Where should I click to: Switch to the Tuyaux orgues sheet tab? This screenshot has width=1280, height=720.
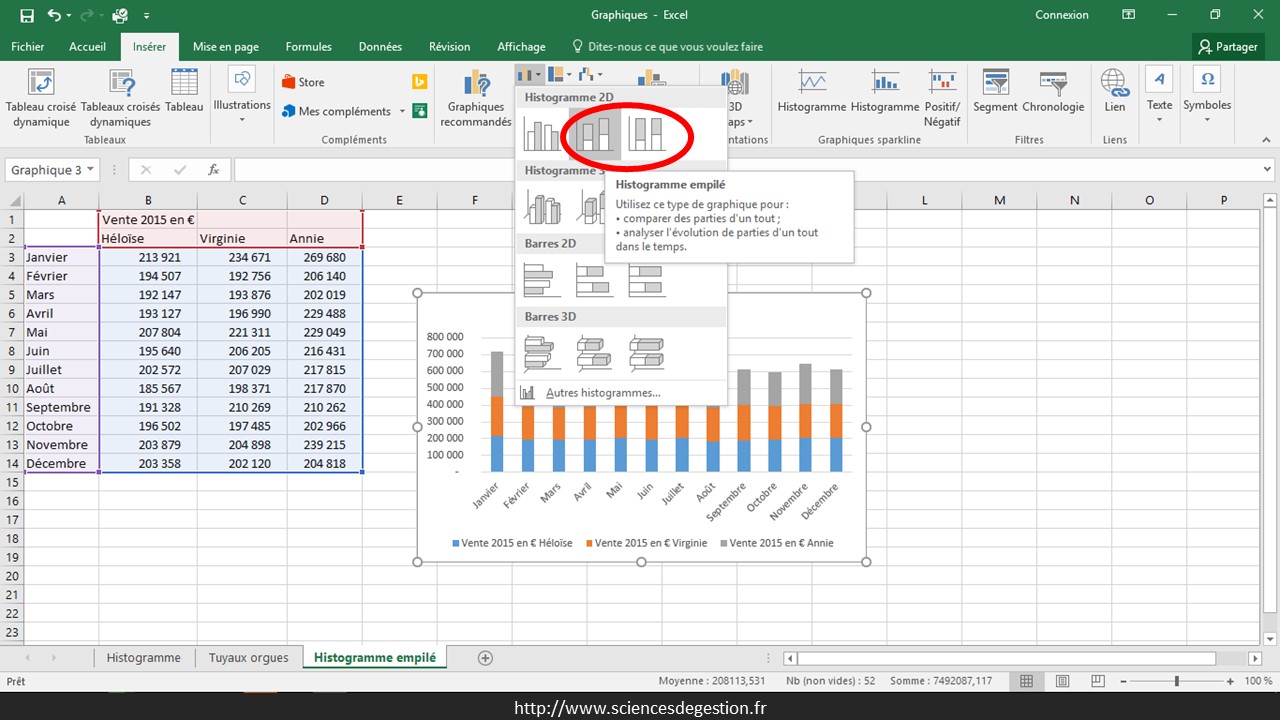coord(248,657)
